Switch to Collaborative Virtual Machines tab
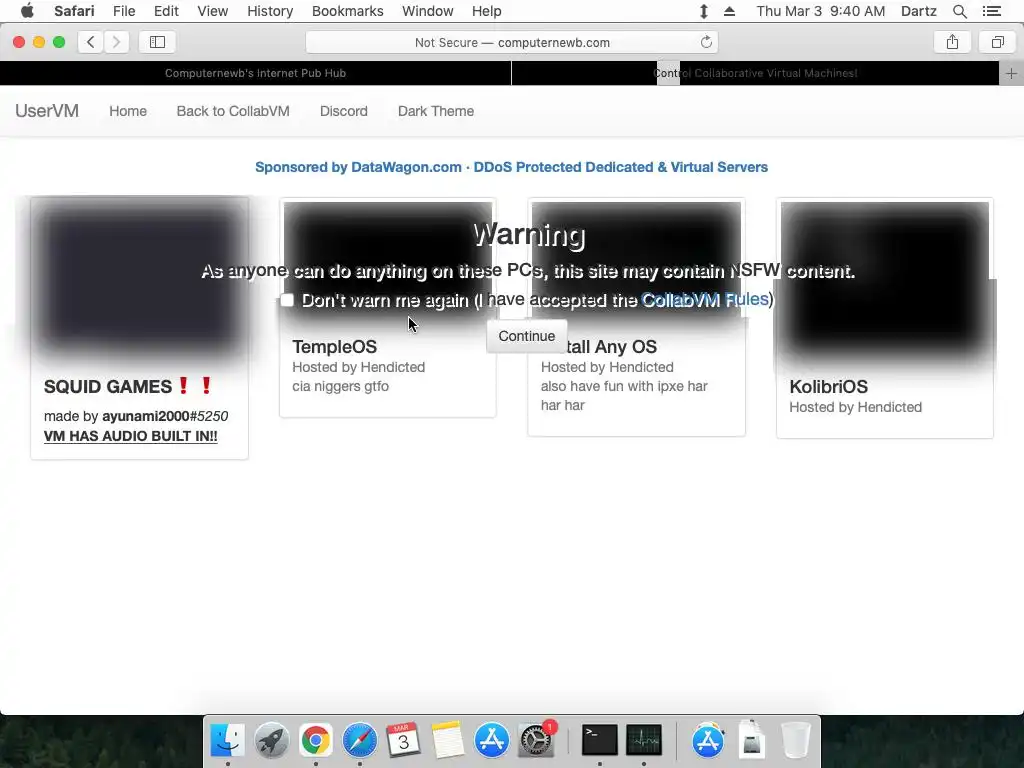This screenshot has height=768, width=1024. [756, 73]
